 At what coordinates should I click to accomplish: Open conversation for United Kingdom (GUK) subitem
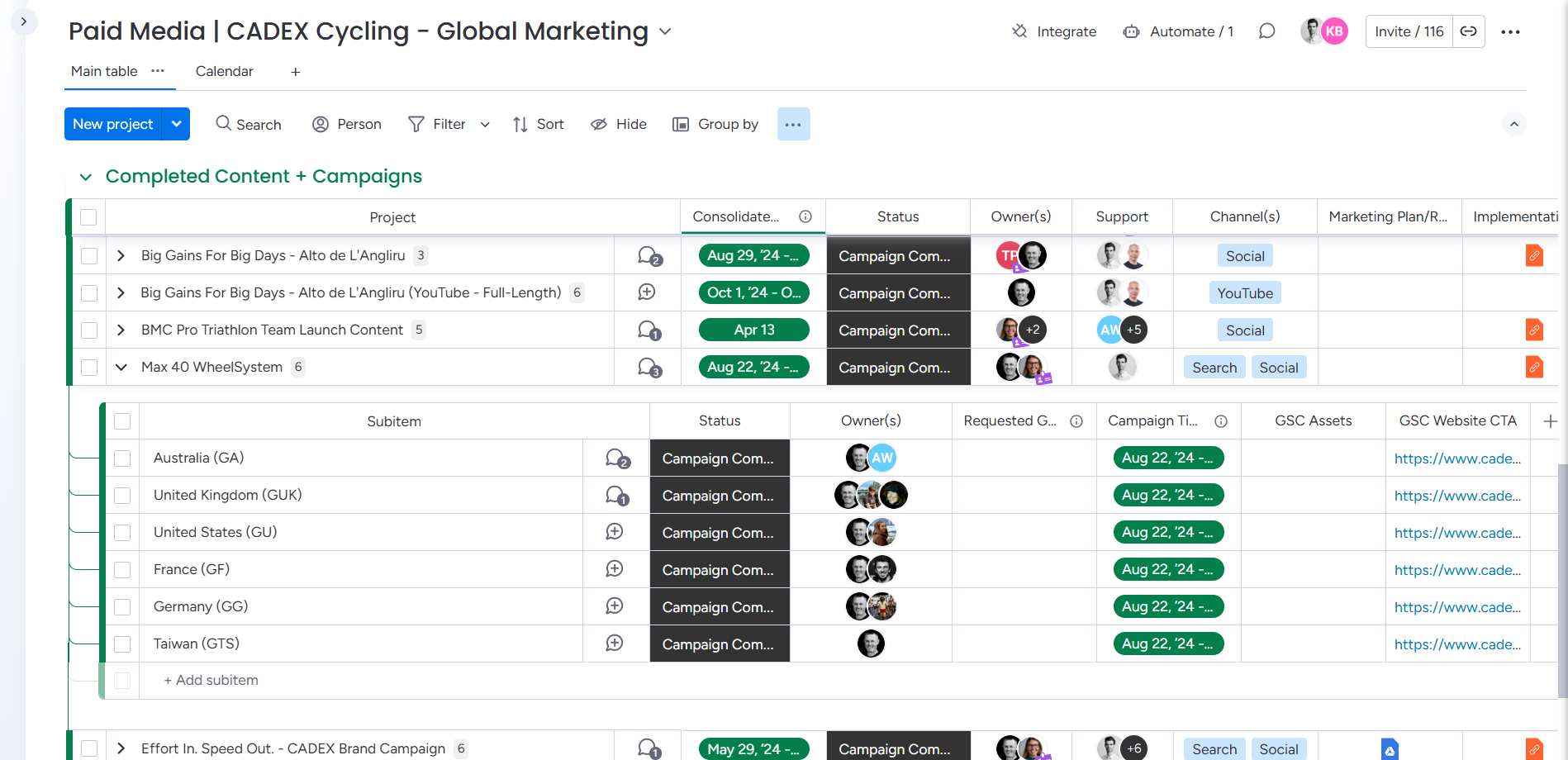coord(617,496)
